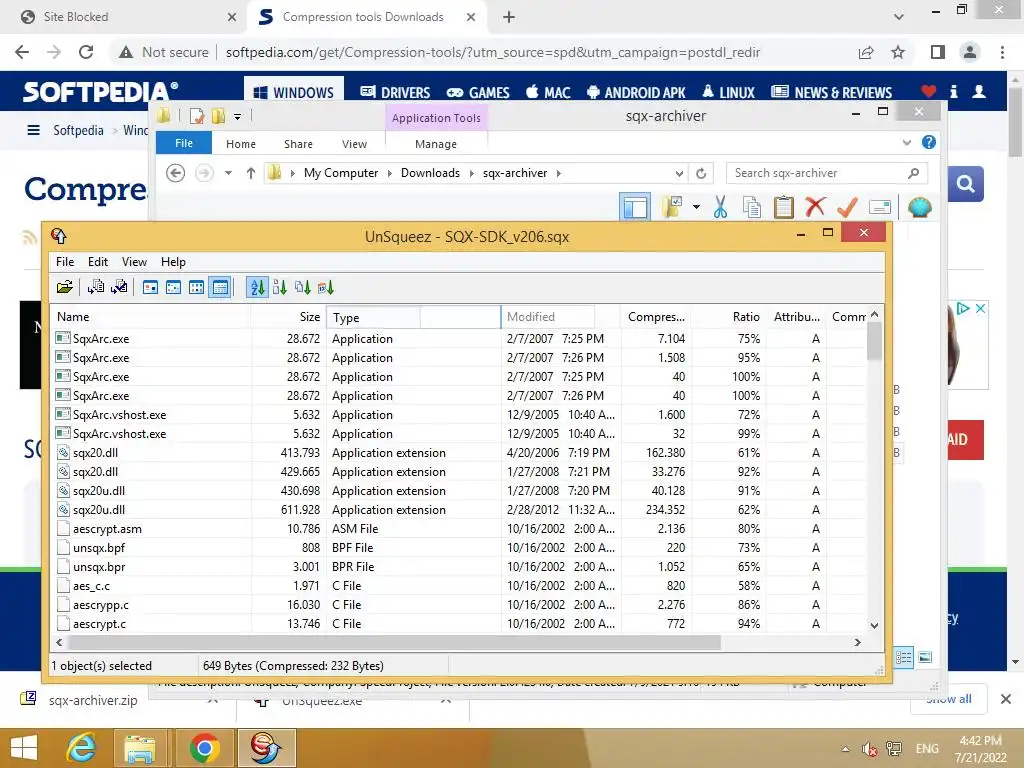Switch UnSqueez to large icons view
This screenshot has height=768, width=1024.
[x=150, y=287]
